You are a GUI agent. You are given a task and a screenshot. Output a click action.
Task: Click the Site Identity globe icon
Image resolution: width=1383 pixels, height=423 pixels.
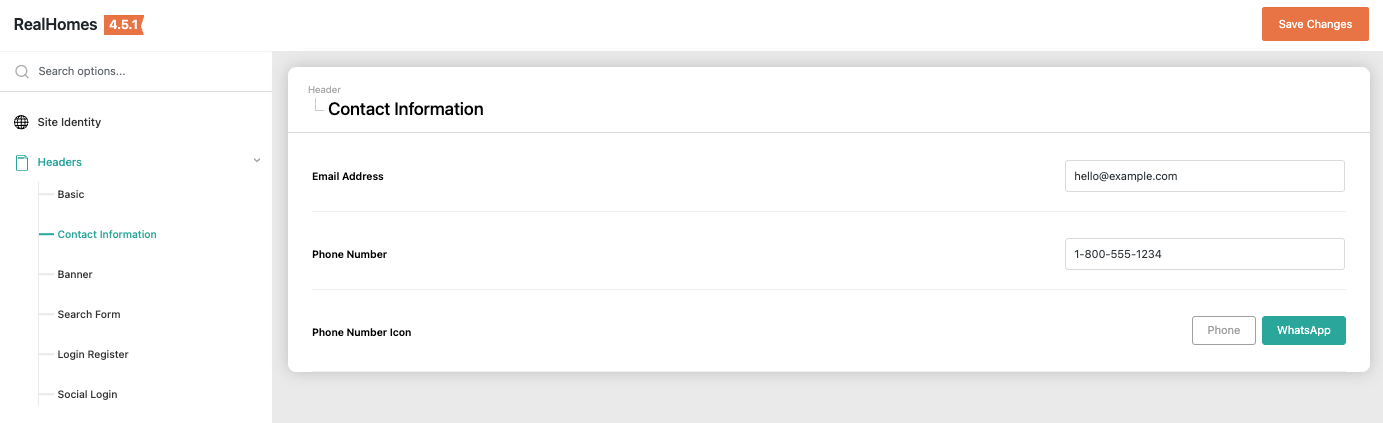[21, 122]
